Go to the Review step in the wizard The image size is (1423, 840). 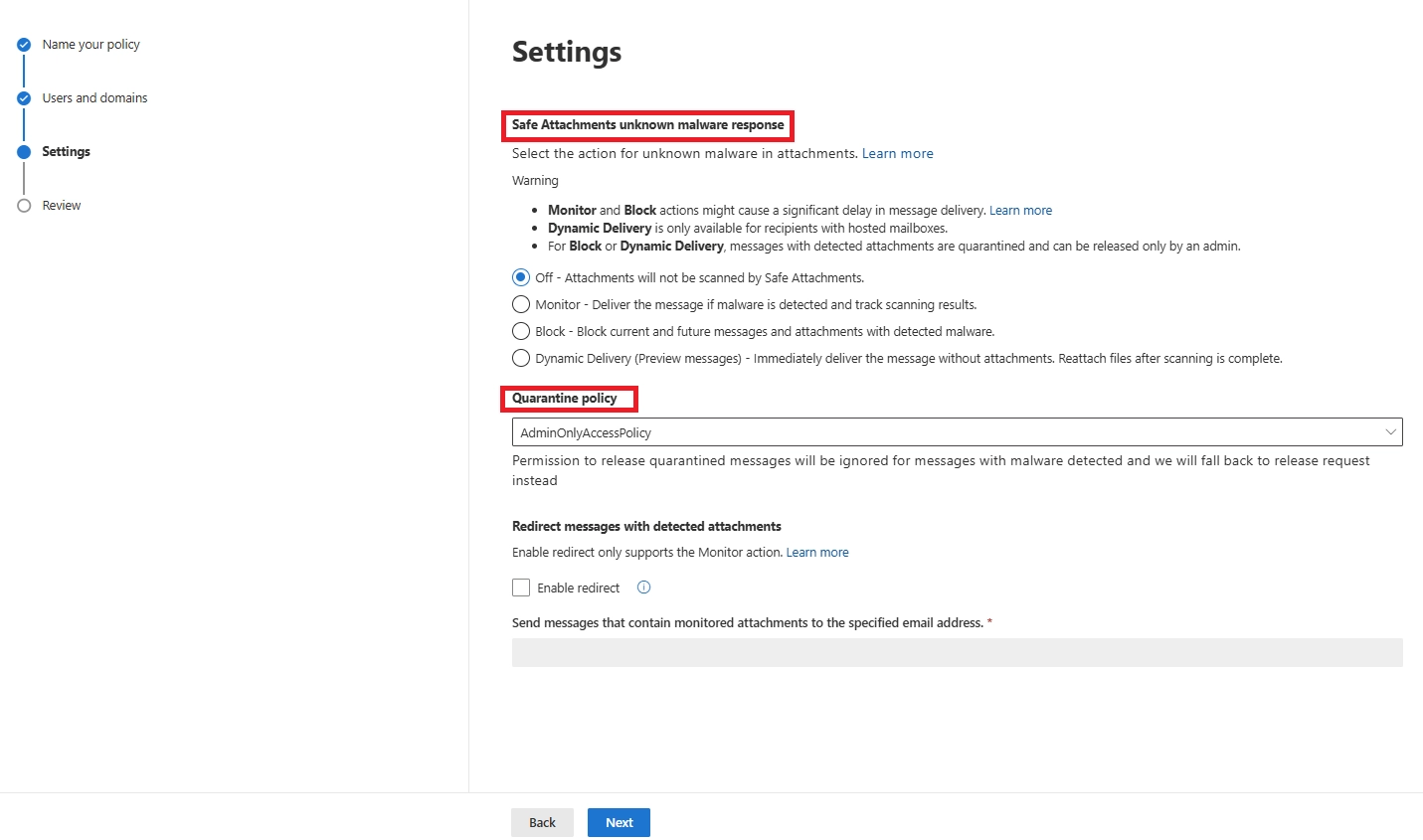click(x=62, y=205)
